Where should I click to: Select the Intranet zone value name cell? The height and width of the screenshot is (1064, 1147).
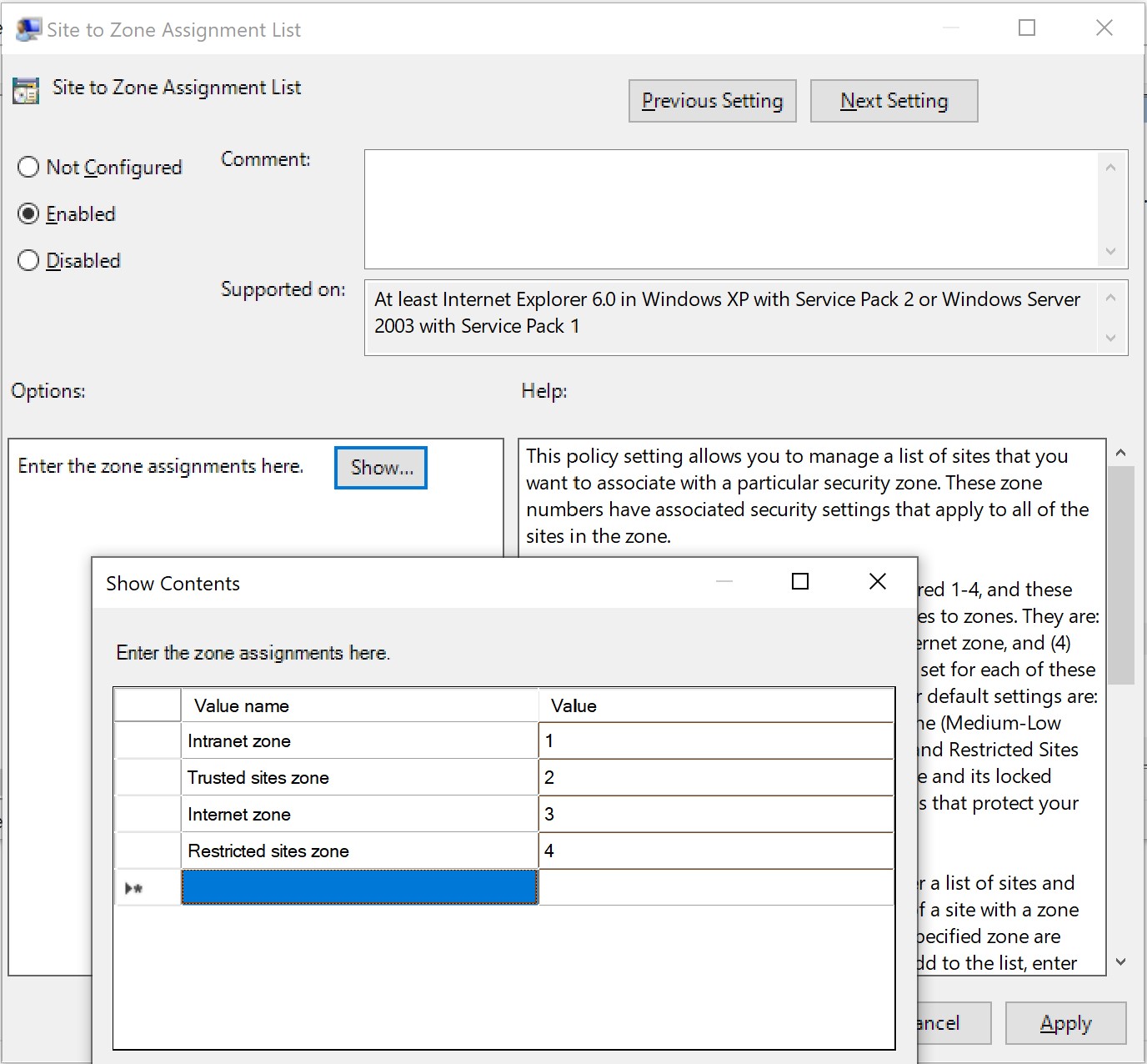coord(359,740)
